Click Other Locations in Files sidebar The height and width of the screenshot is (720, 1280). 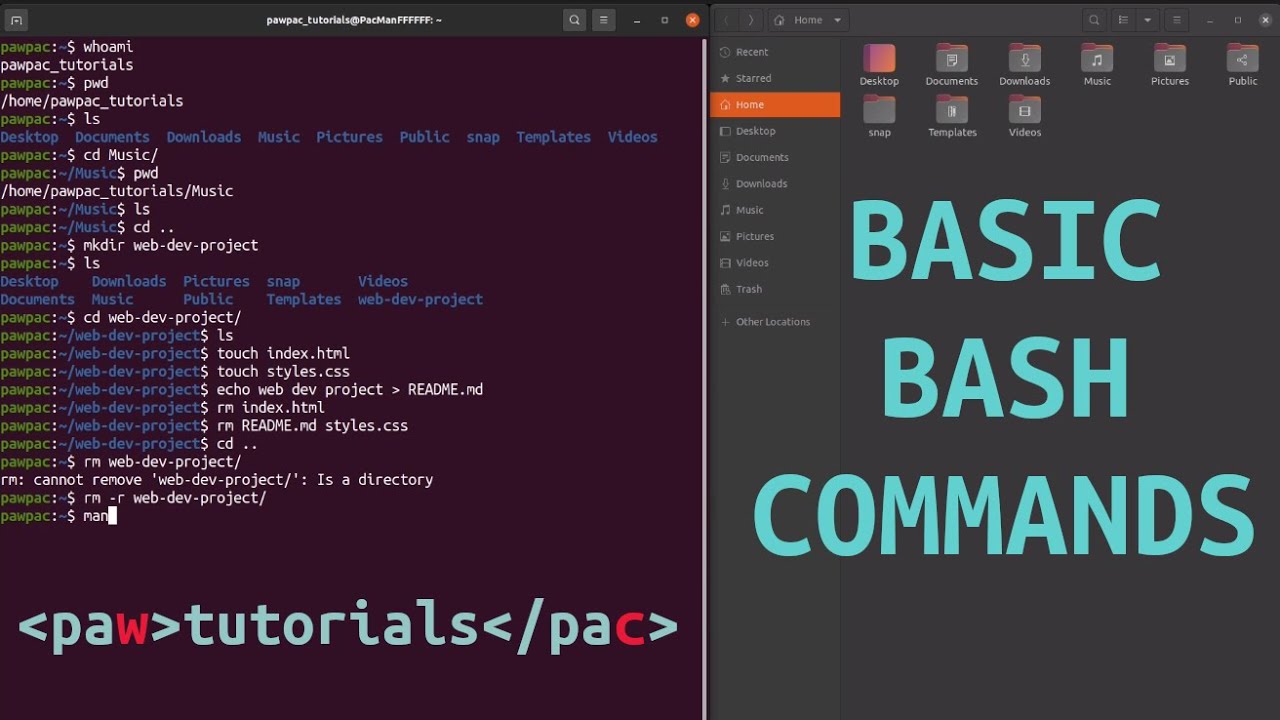pos(775,322)
